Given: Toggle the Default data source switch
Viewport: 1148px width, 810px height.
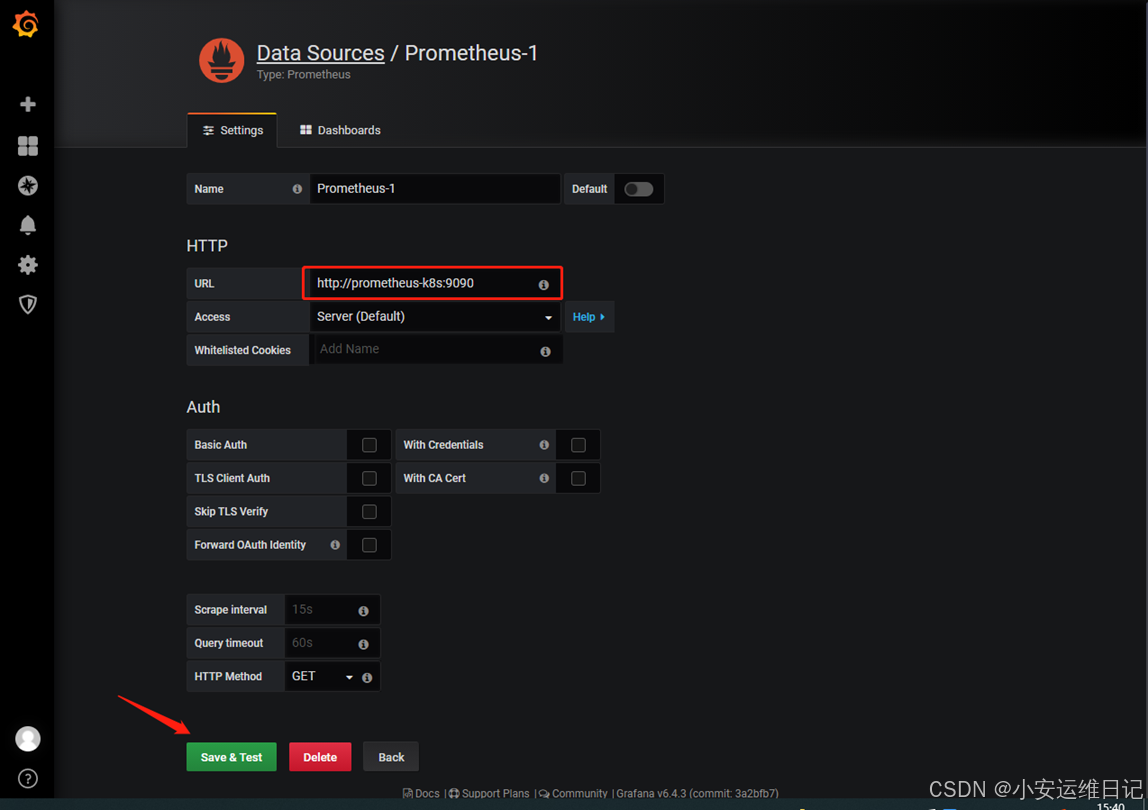Looking at the screenshot, I should coord(638,189).
